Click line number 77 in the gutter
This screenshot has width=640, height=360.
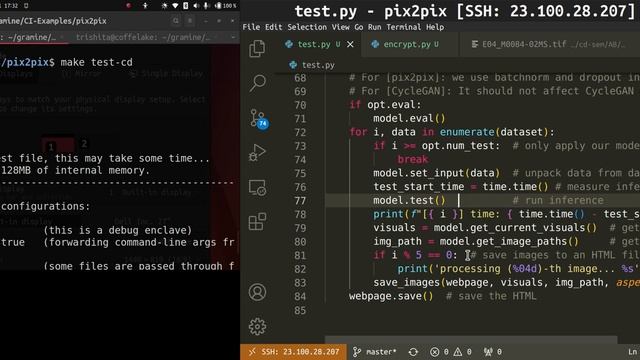[x=300, y=201]
